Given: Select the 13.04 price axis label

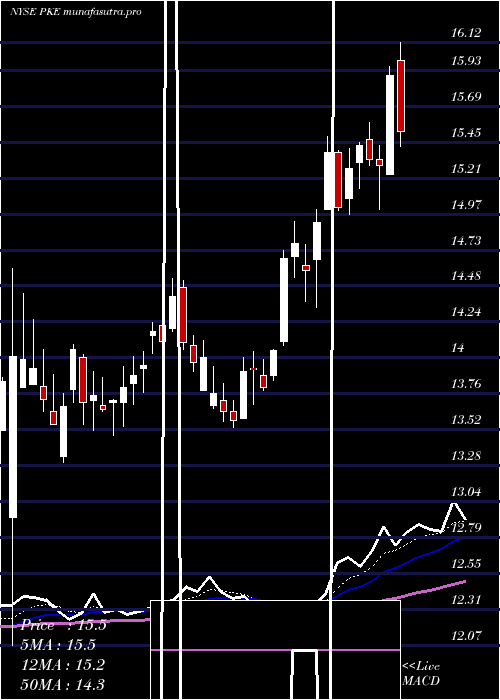Looking at the screenshot, I should pos(466,492).
